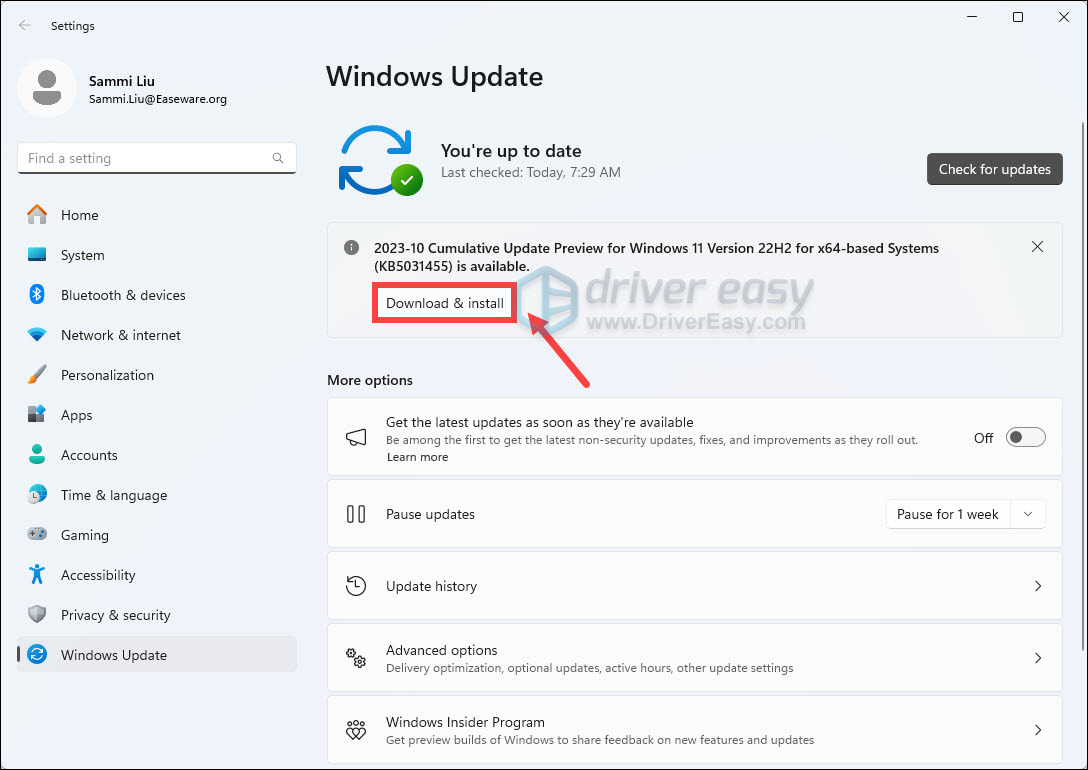Expand the Pause for 1 week dropdown arrow
1088x770 pixels.
point(1028,514)
